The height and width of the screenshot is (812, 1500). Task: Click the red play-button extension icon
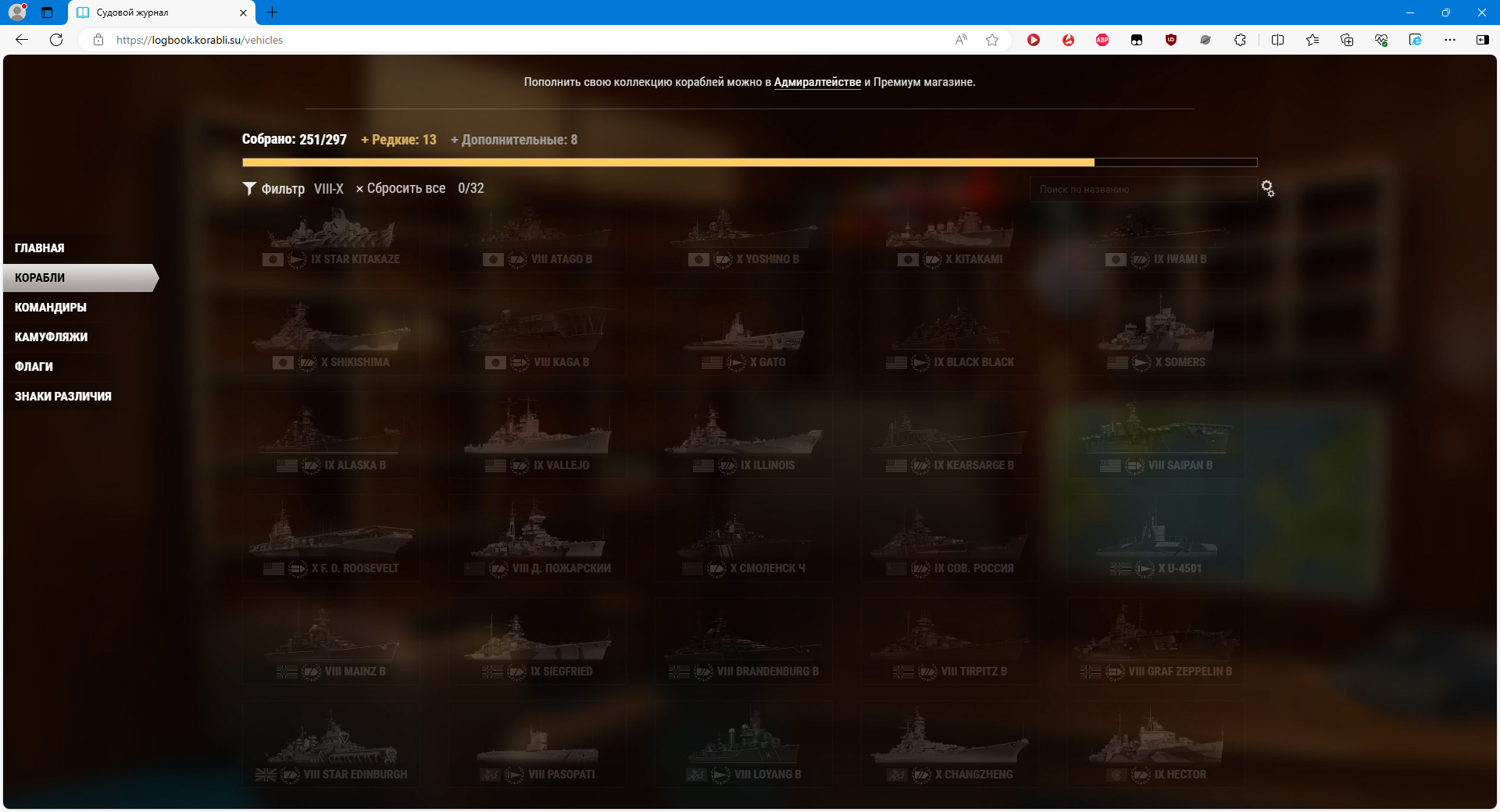tap(1034, 40)
